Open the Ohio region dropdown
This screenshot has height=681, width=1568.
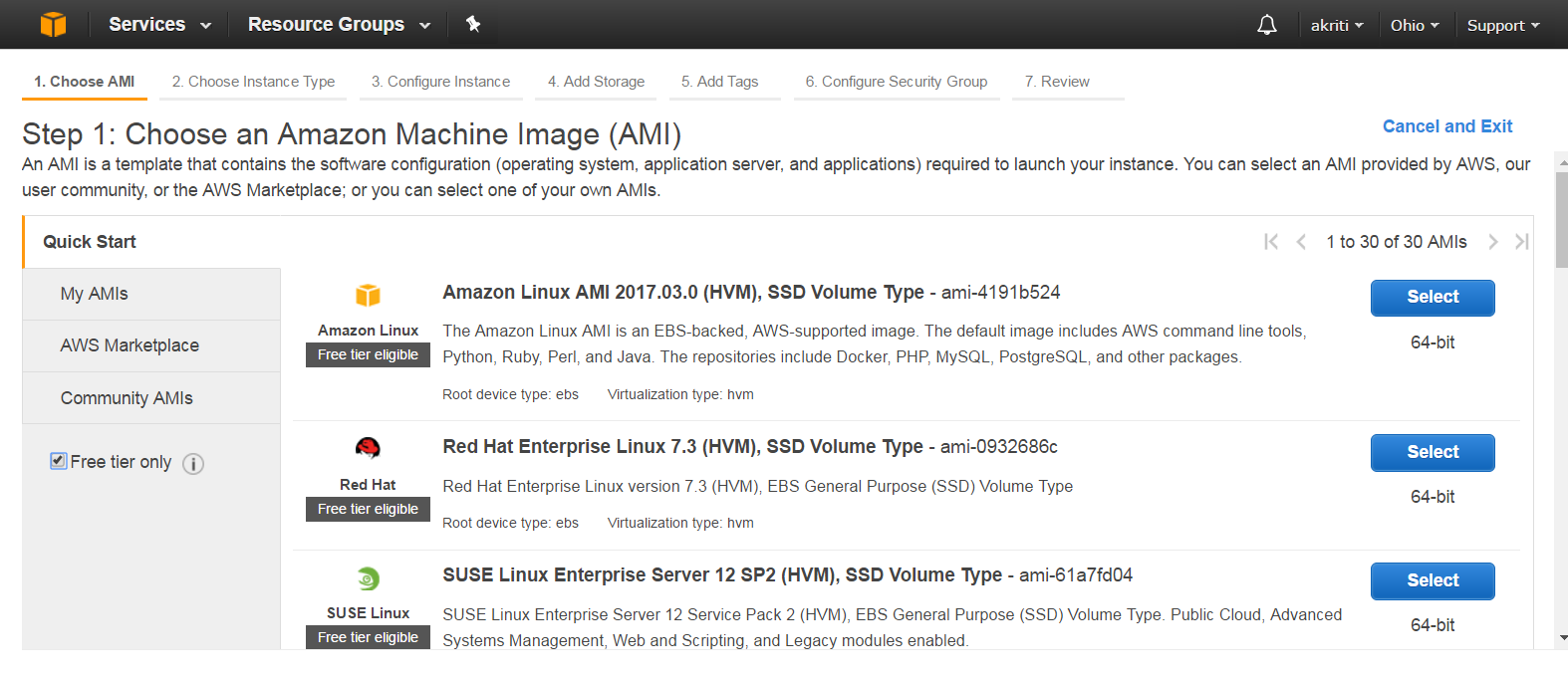[1415, 25]
